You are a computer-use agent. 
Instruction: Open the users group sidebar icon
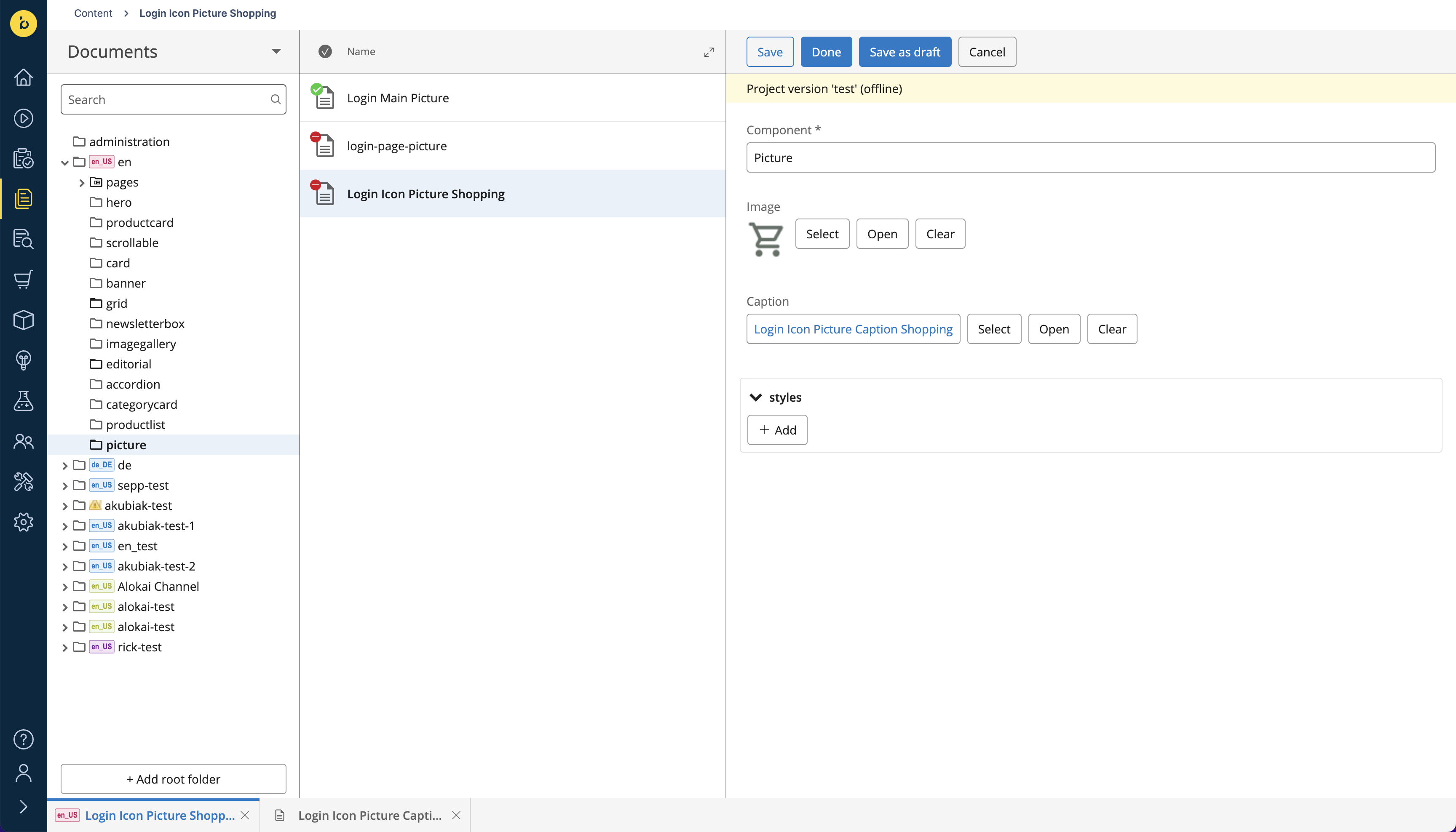click(x=24, y=441)
